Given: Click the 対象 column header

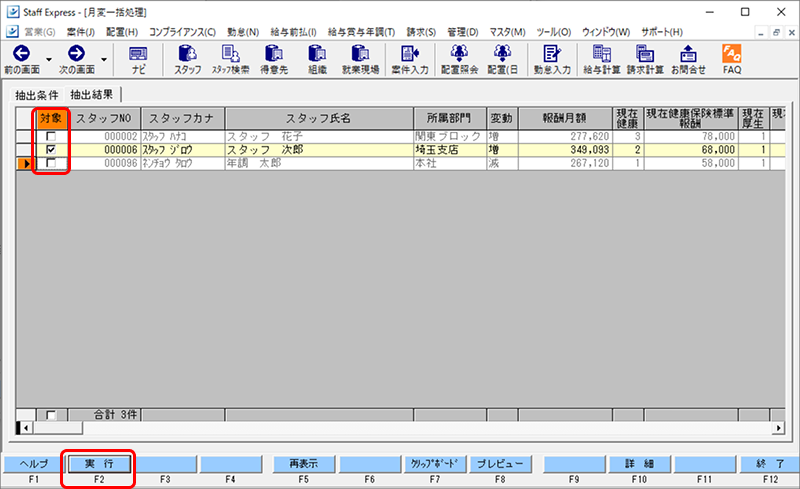Looking at the screenshot, I should pyautogui.click(x=52, y=118).
